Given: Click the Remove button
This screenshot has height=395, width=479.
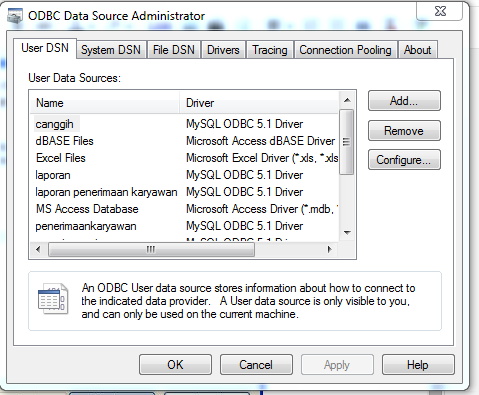Looking at the screenshot, I should point(404,131).
